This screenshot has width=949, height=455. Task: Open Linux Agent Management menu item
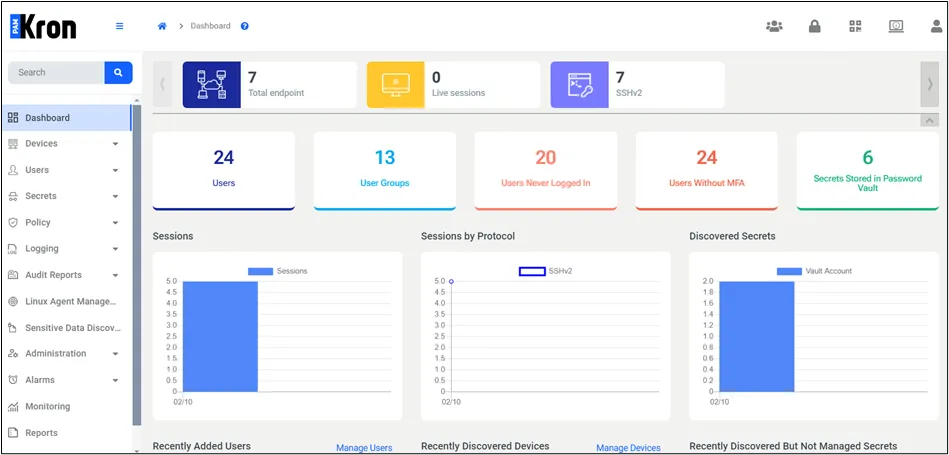pyautogui.click(x=66, y=301)
